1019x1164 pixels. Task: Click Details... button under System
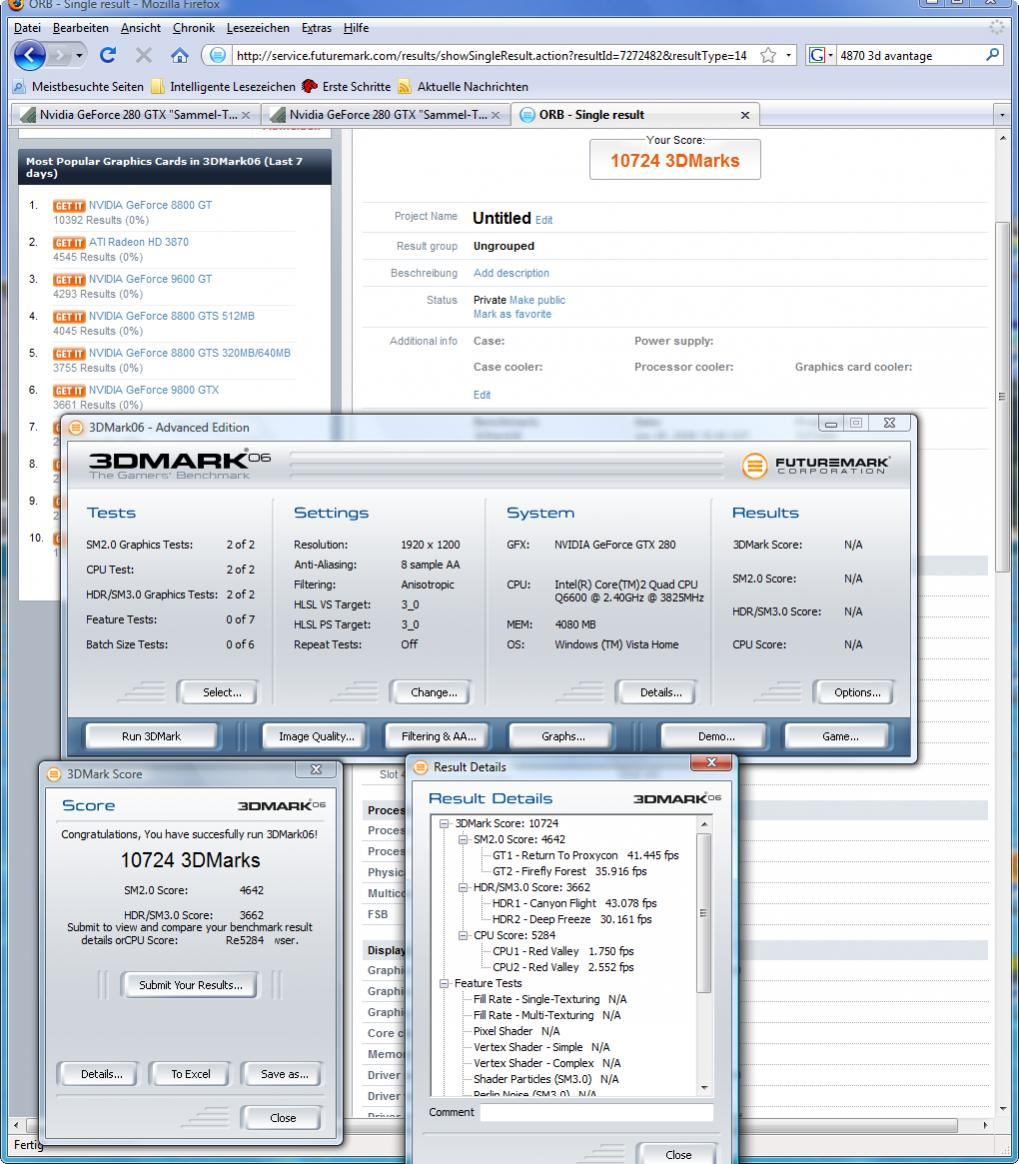657,692
